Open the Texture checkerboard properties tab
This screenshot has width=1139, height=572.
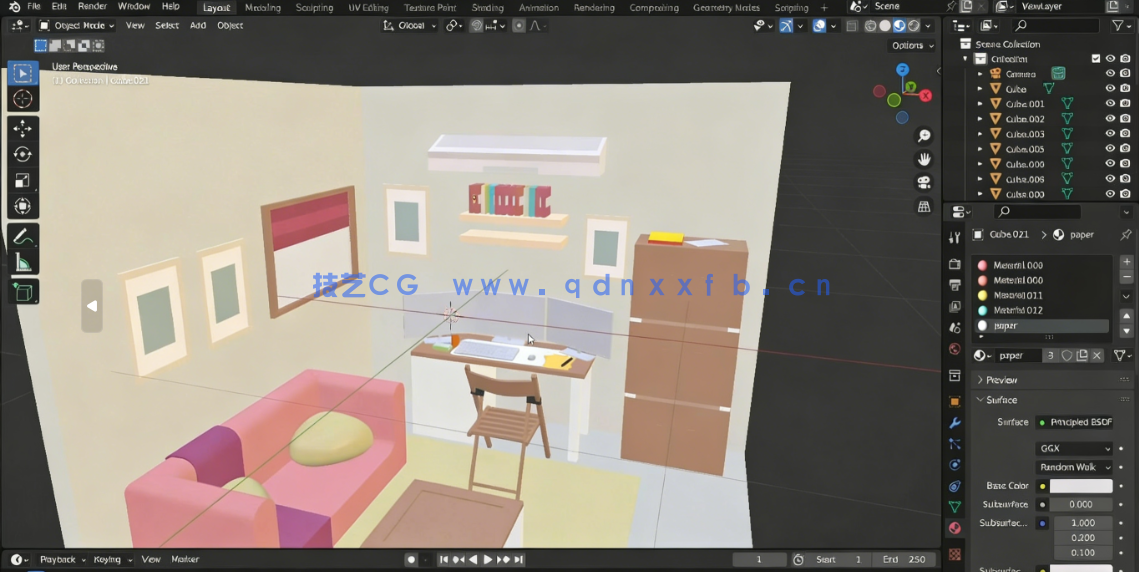955,554
